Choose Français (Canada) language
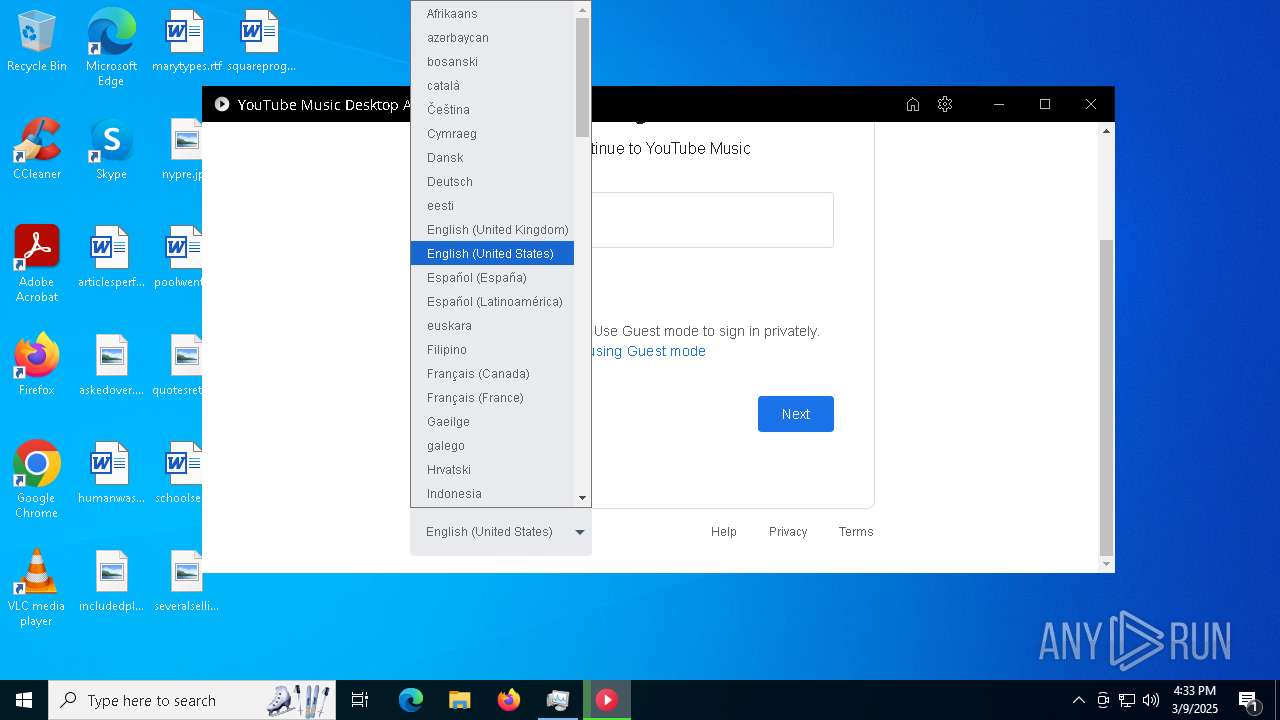This screenshot has width=1280, height=720. point(492,374)
